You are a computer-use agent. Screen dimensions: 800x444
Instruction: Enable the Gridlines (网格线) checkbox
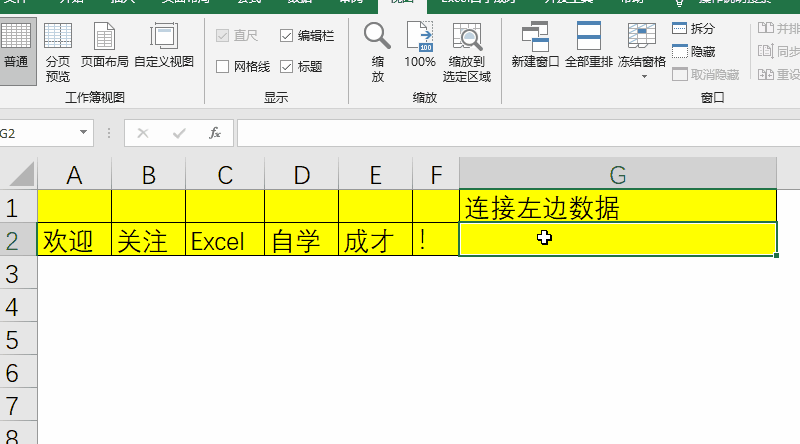222,66
